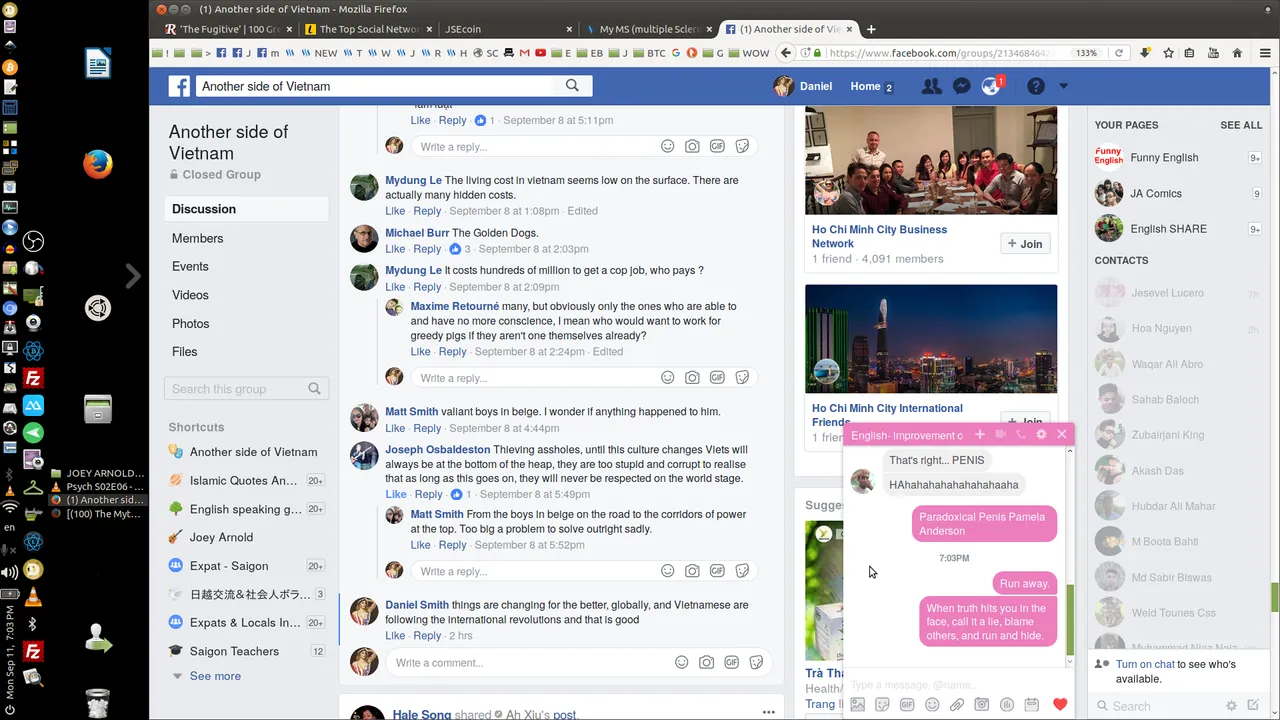The width and height of the screenshot is (1280, 720).
Task: Switch to The Top Social Network browser tab
Action: (x=367, y=29)
